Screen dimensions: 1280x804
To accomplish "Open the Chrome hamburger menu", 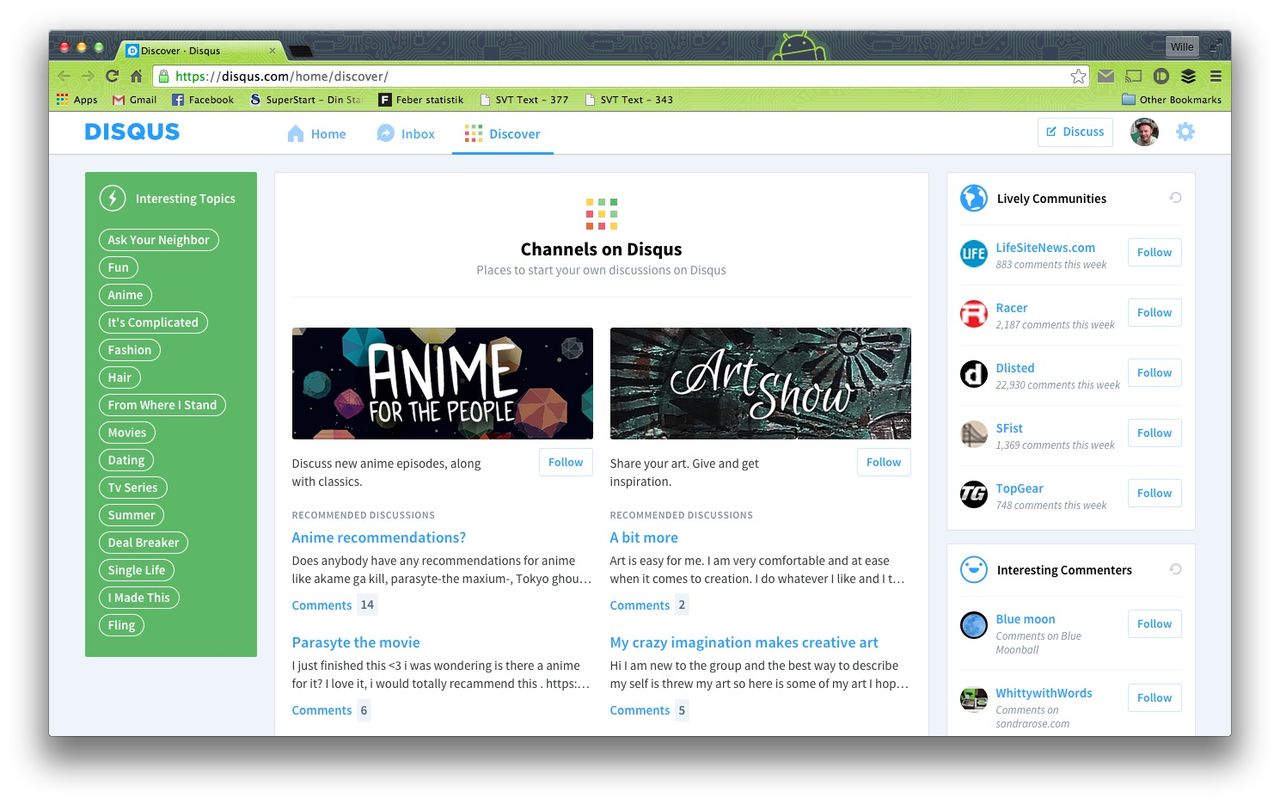I will (1216, 76).
